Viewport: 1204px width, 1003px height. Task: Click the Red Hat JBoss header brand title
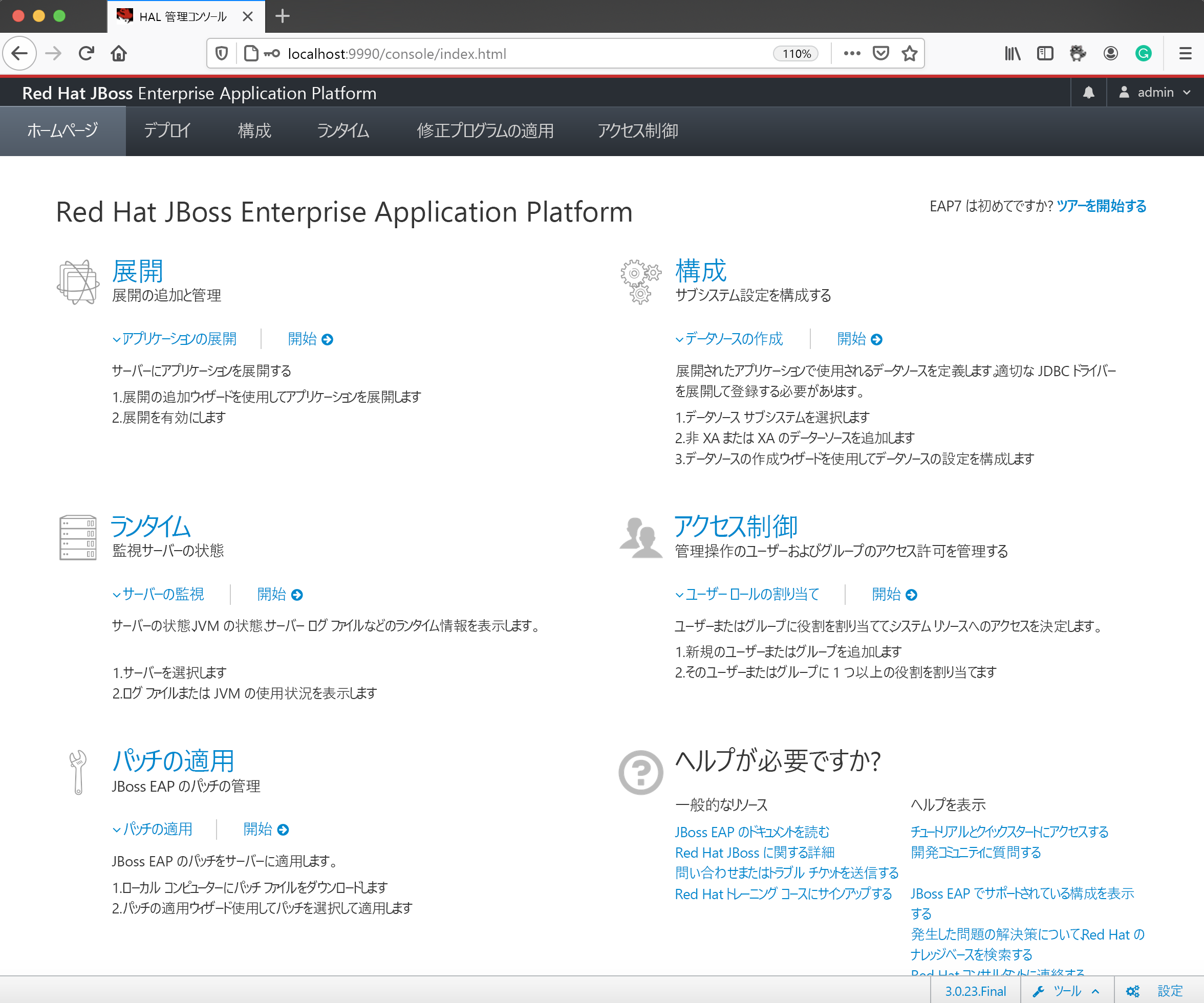pos(199,93)
